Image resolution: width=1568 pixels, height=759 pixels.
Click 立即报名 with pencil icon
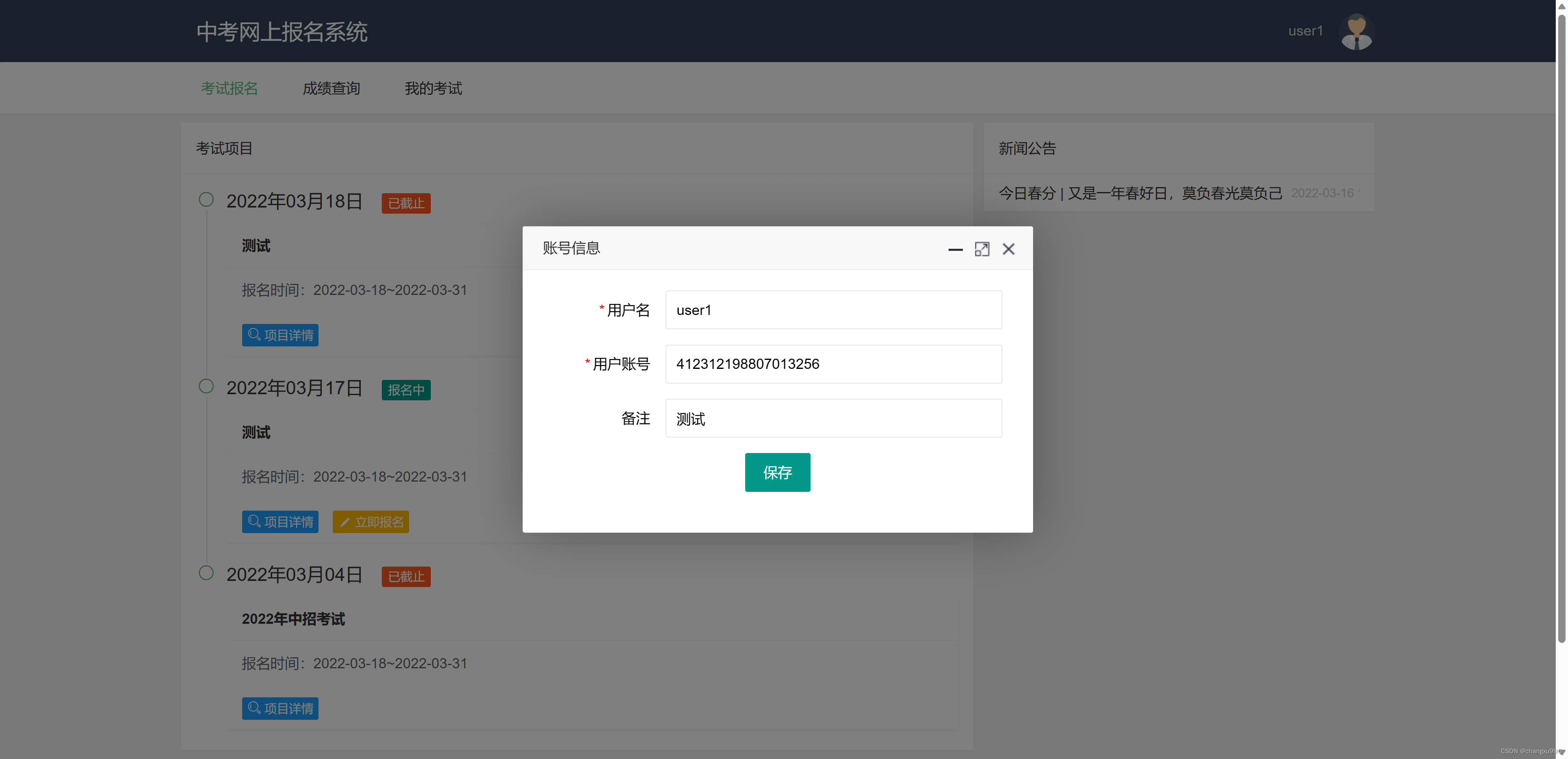(371, 522)
